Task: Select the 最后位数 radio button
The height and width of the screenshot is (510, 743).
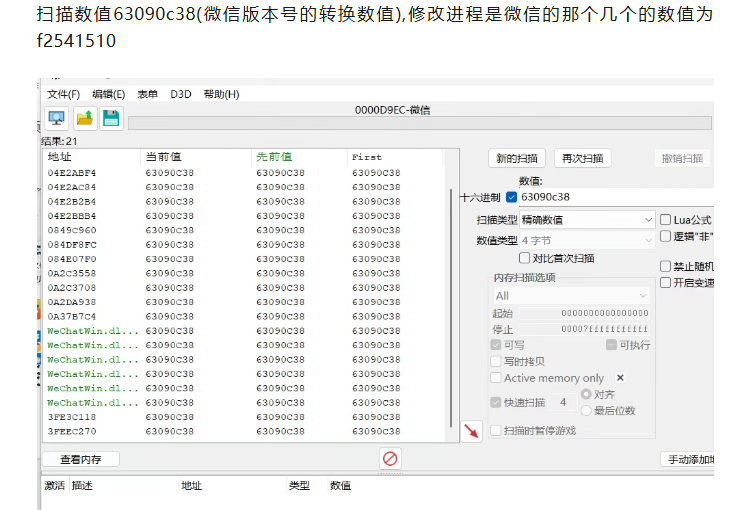Action: point(586,410)
